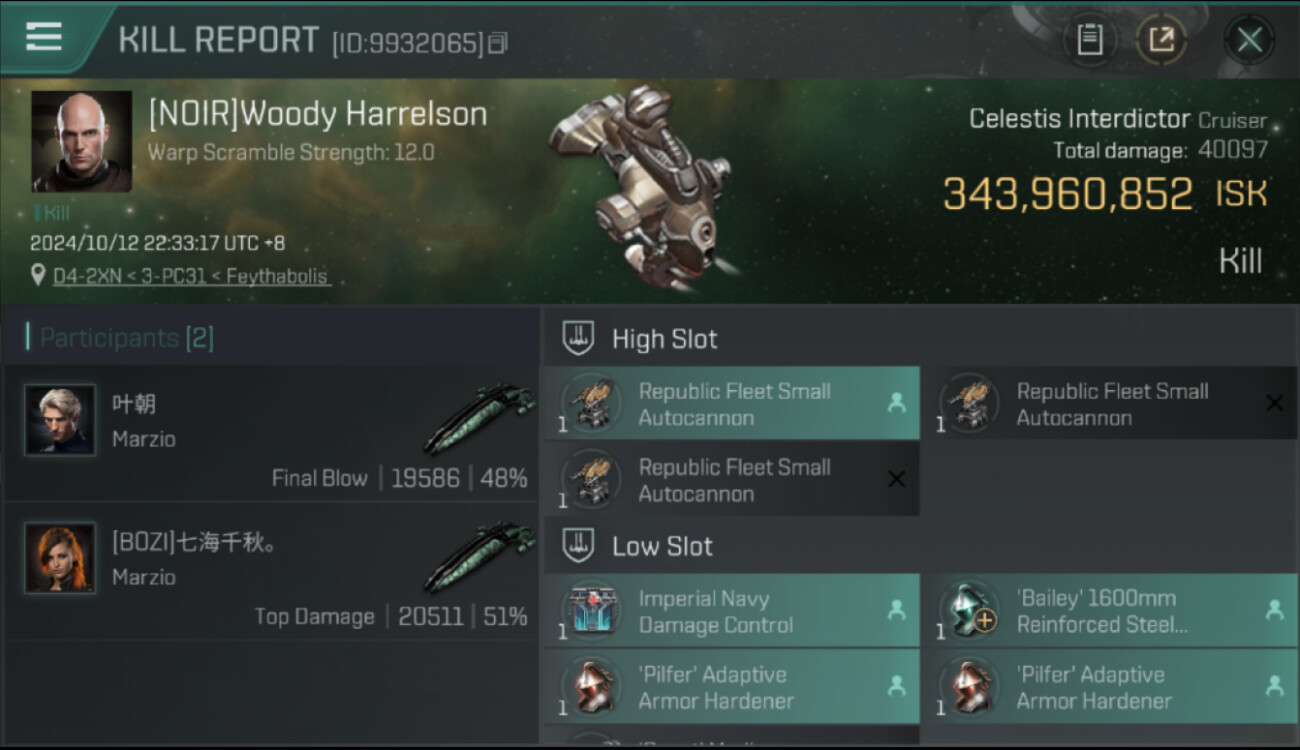Click the Low Slot section icon

tap(577, 545)
